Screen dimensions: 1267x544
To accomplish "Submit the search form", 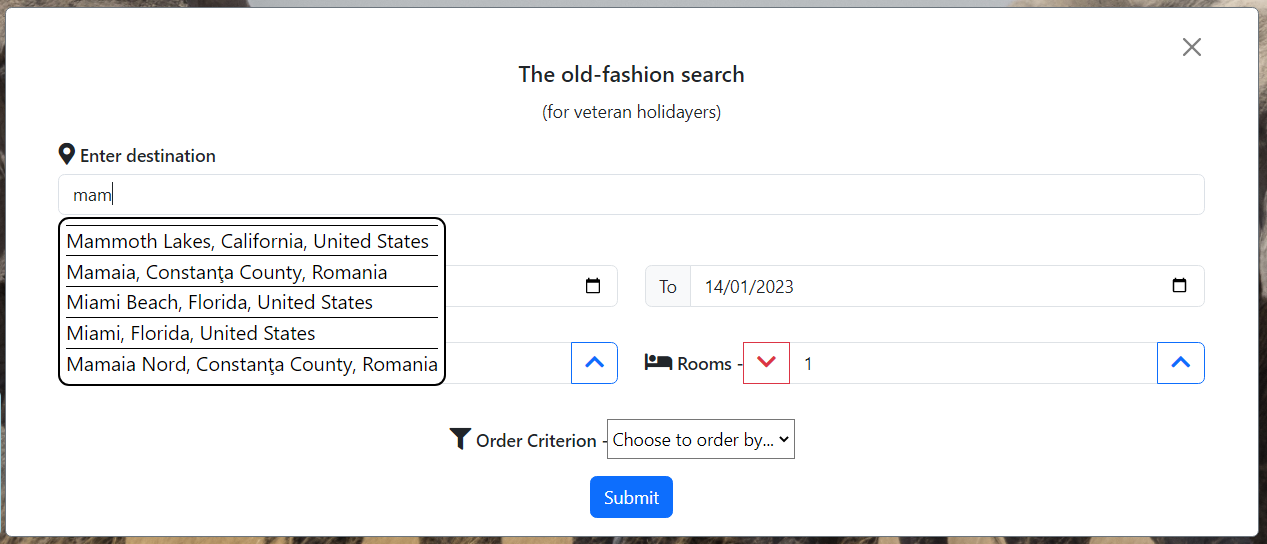I will 631,497.
